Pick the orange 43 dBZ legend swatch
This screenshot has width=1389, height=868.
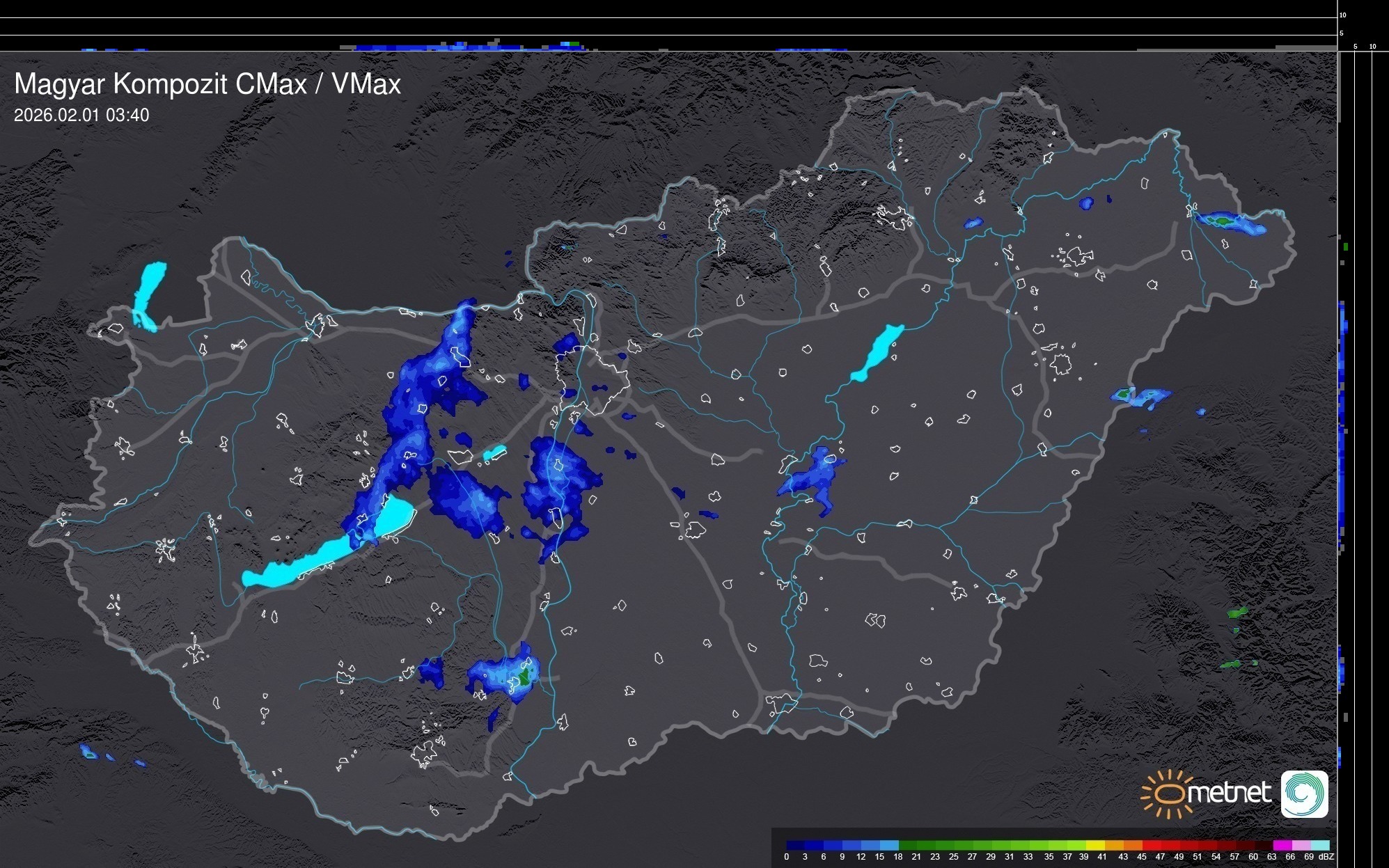click(x=1133, y=845)
